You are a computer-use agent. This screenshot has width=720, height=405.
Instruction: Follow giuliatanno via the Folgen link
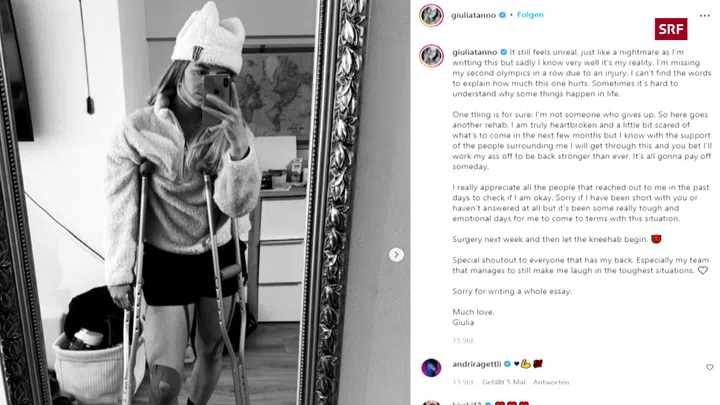coord(530,15)
